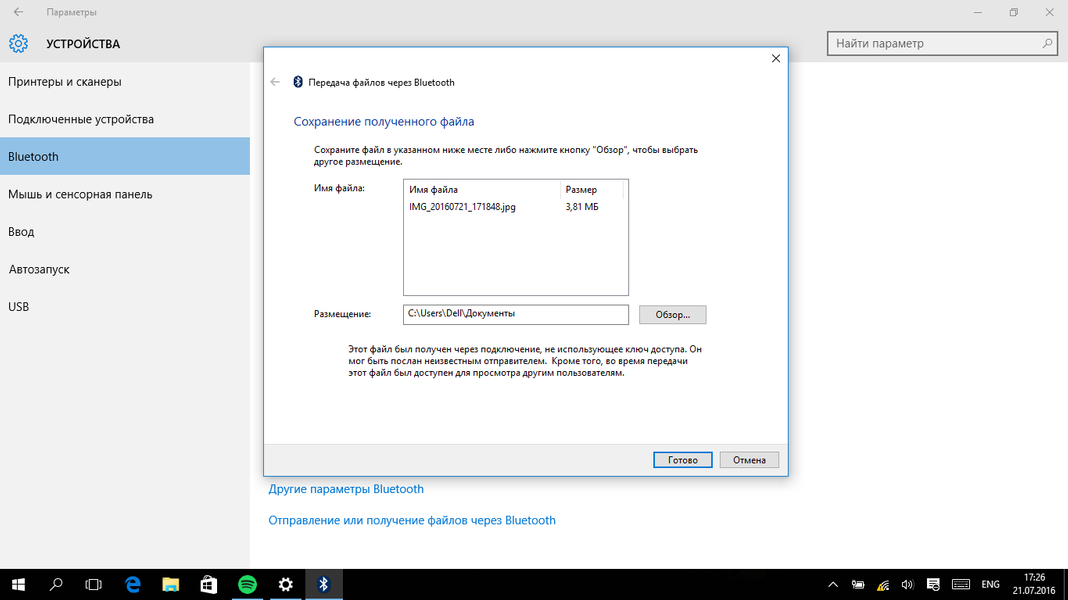This screenshot has height=600, width=1068.
Task: Open File Explorer from the taskbar
Action: coord(171,584)
